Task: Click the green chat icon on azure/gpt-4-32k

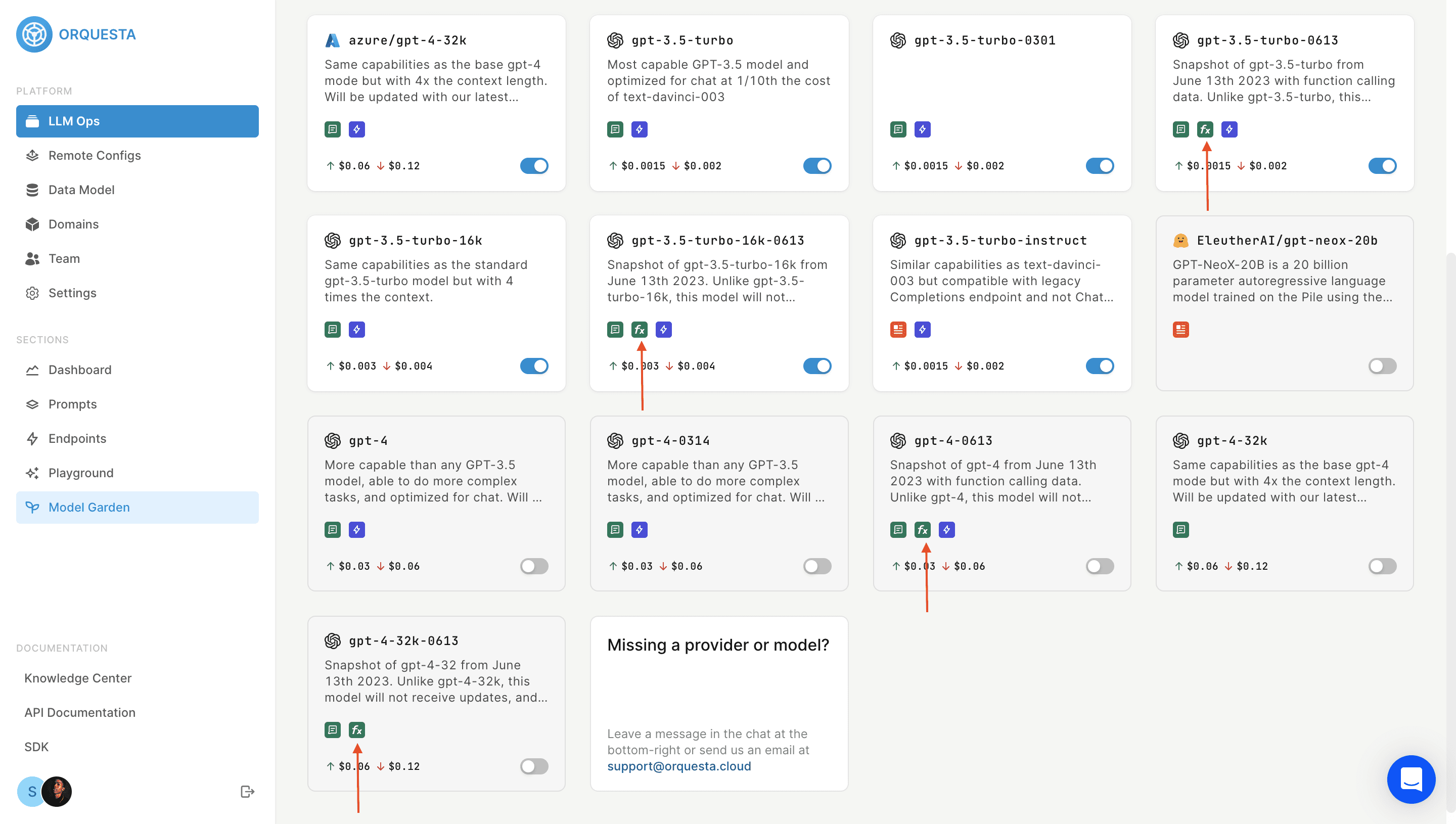Action: pyautogui.click(x=332, y=129)
